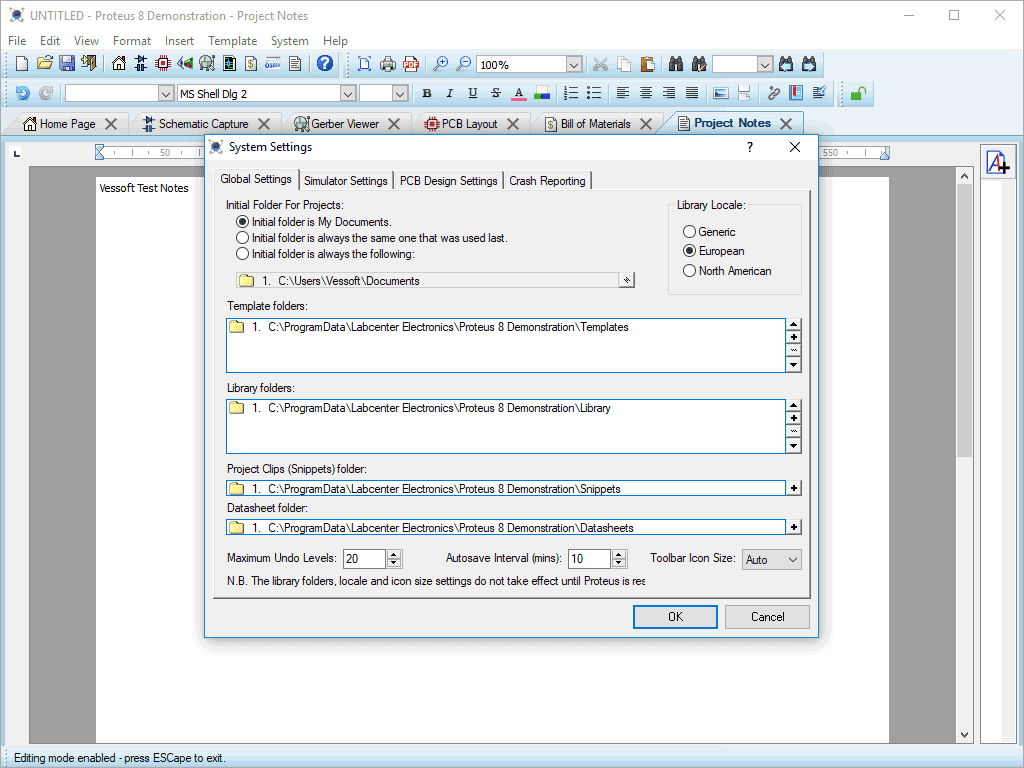Open the Template menu
Viewport: 1024px width, 768px height.
tap(232, 40)
